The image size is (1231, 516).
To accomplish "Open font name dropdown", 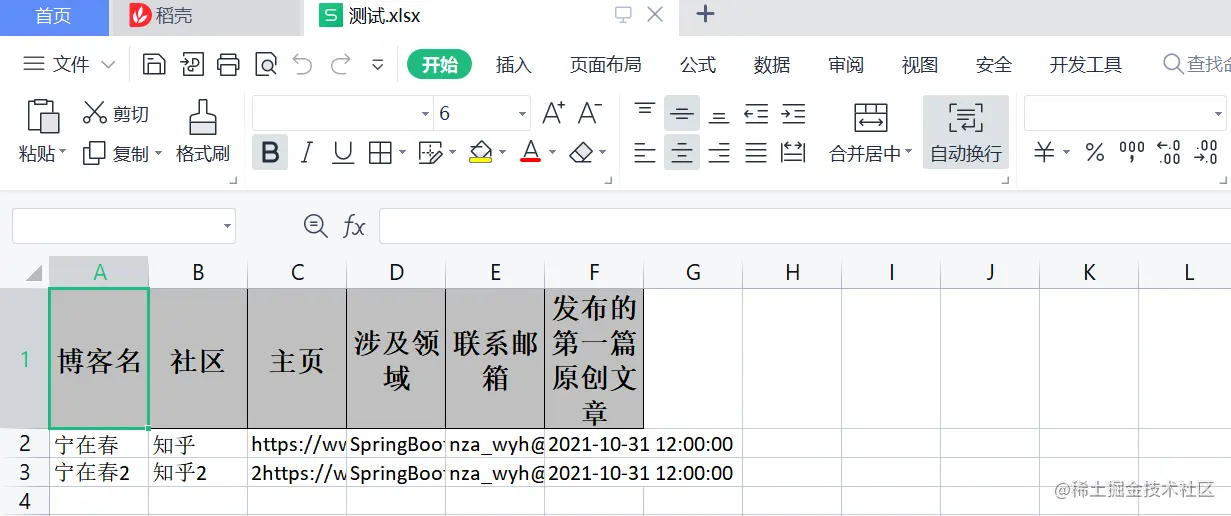I will click(x=425, y=114).
